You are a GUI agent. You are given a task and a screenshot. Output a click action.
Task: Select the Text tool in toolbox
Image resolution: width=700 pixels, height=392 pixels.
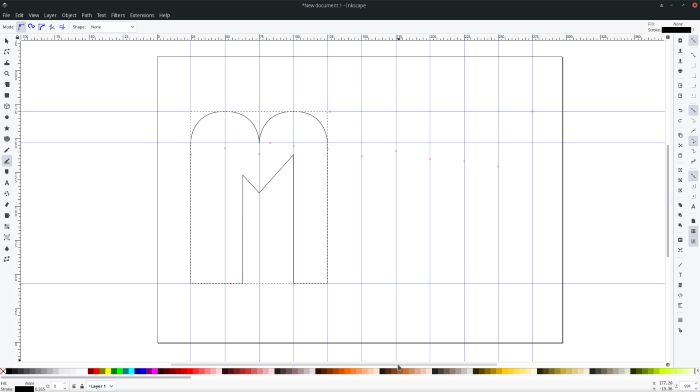click(x=7, y=183)
